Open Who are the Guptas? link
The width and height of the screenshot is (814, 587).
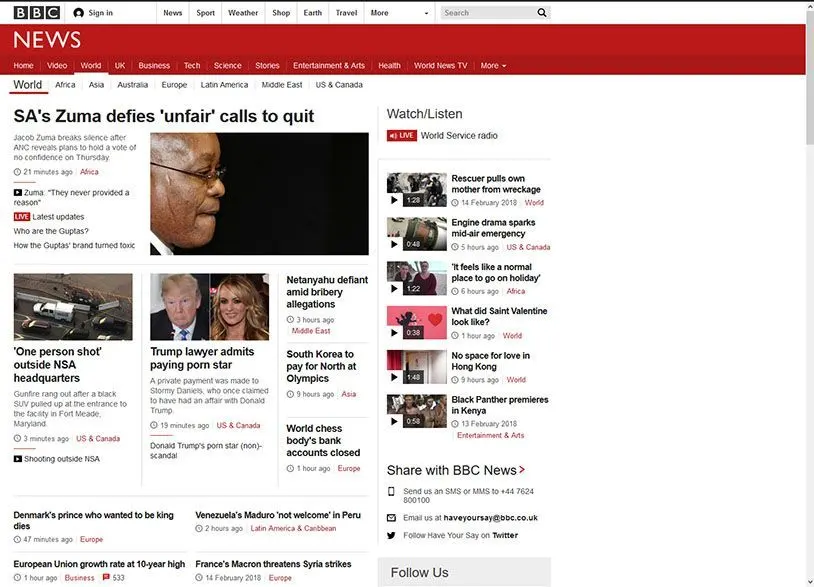(51, 231)
